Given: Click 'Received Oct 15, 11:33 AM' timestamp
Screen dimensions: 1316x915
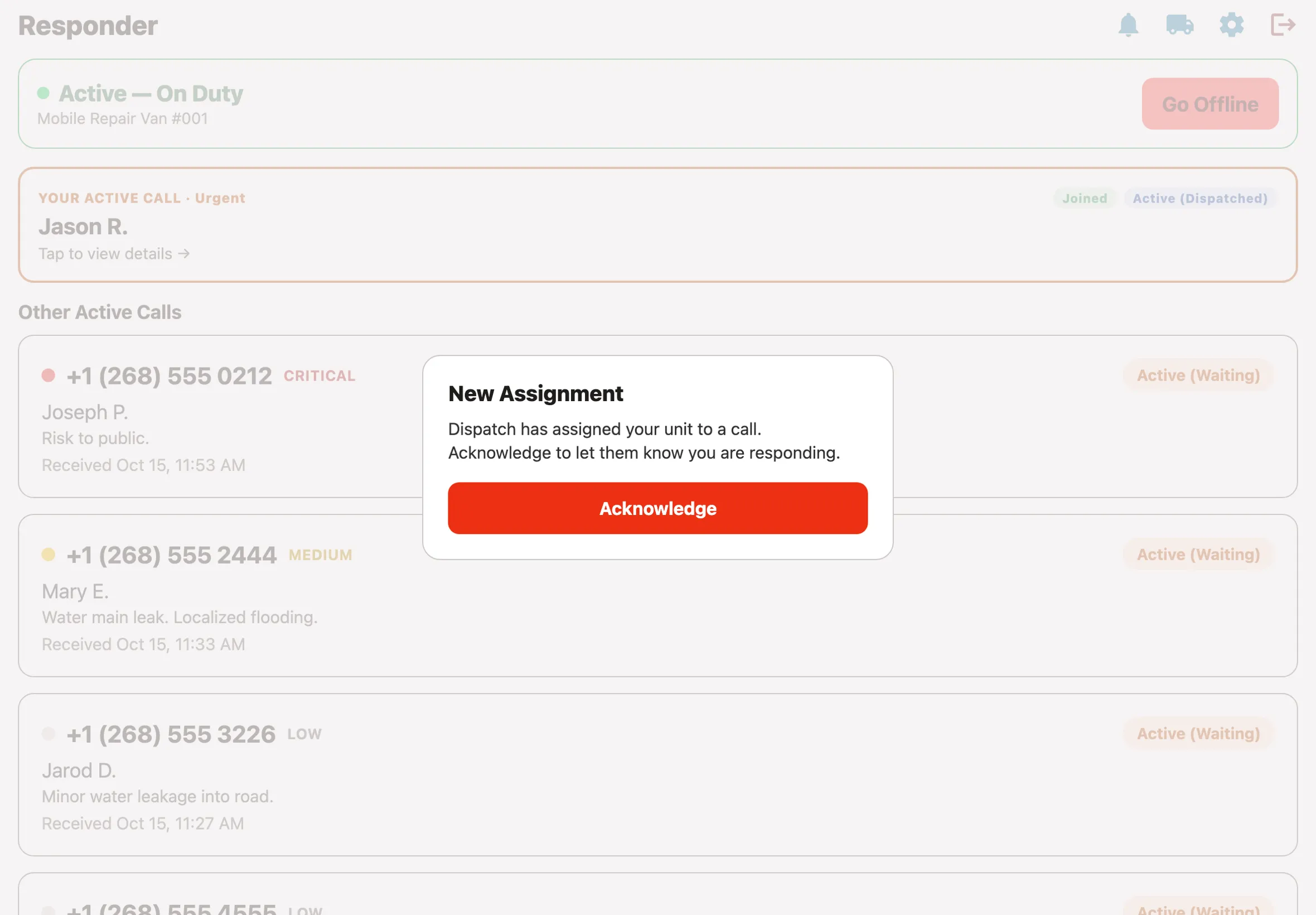Looking at the screenshot, I should click(143, 644).
